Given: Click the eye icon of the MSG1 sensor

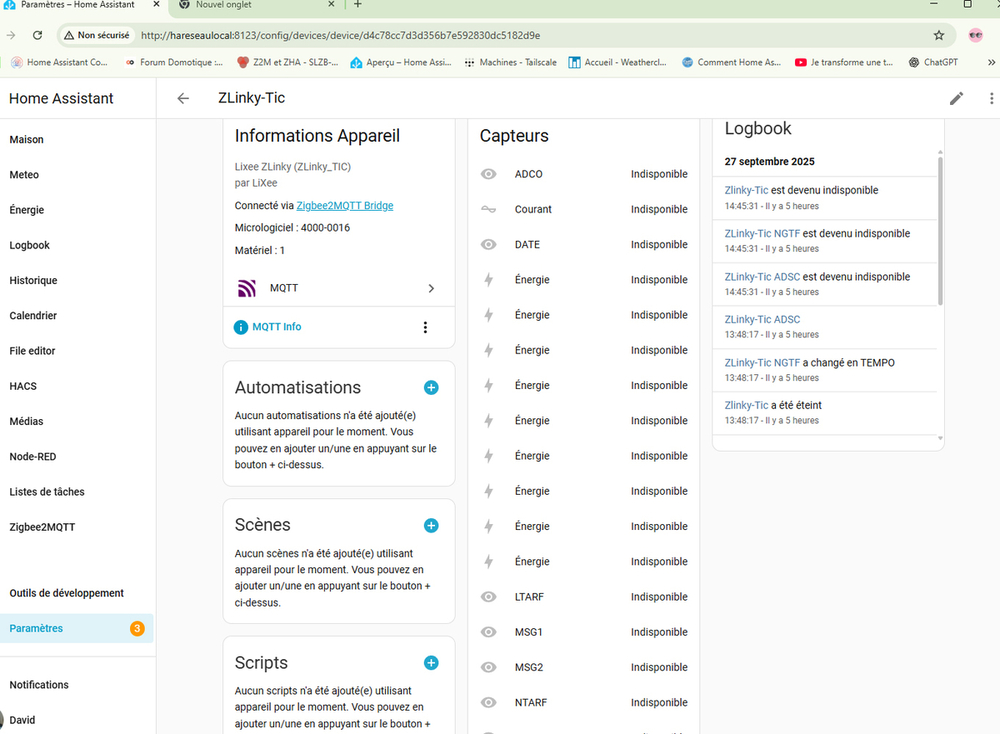Looking at the screenshot, I should tap(489, 632).
